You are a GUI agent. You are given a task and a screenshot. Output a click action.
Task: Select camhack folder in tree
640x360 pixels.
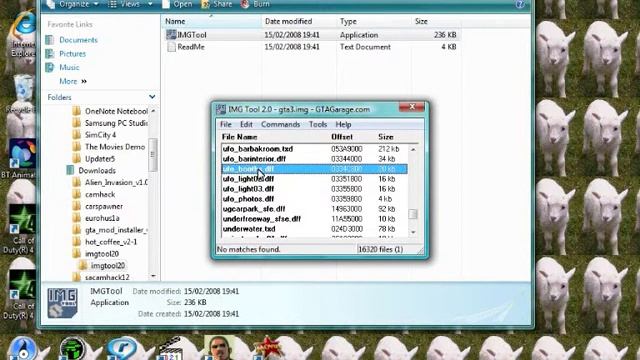pyautogui.click(x=100, y=194)
